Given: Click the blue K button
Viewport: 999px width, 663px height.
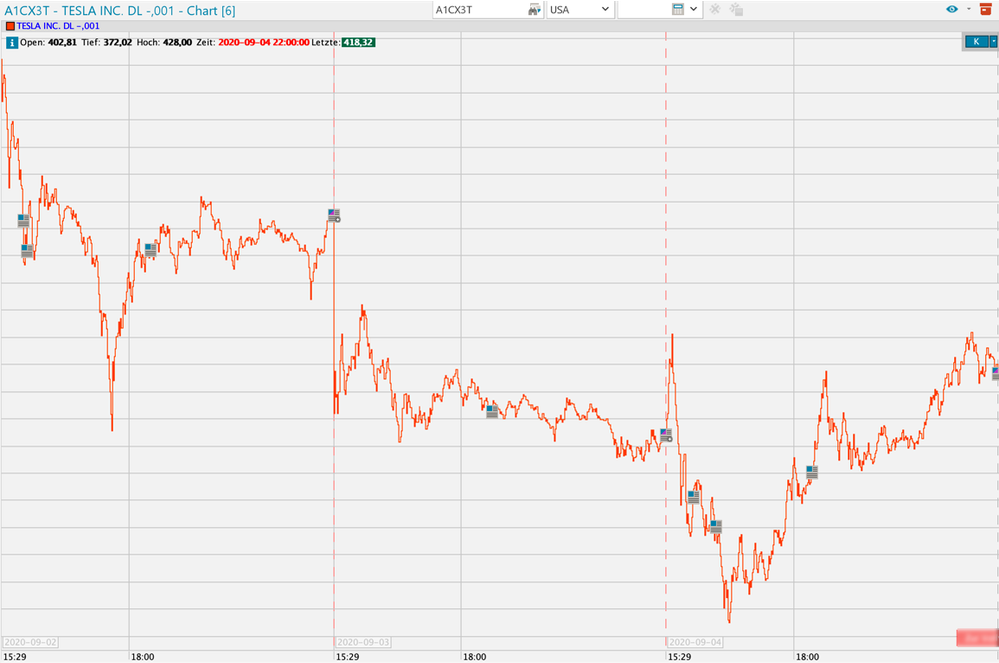Looking at the screenshot, I should [975, 42].
